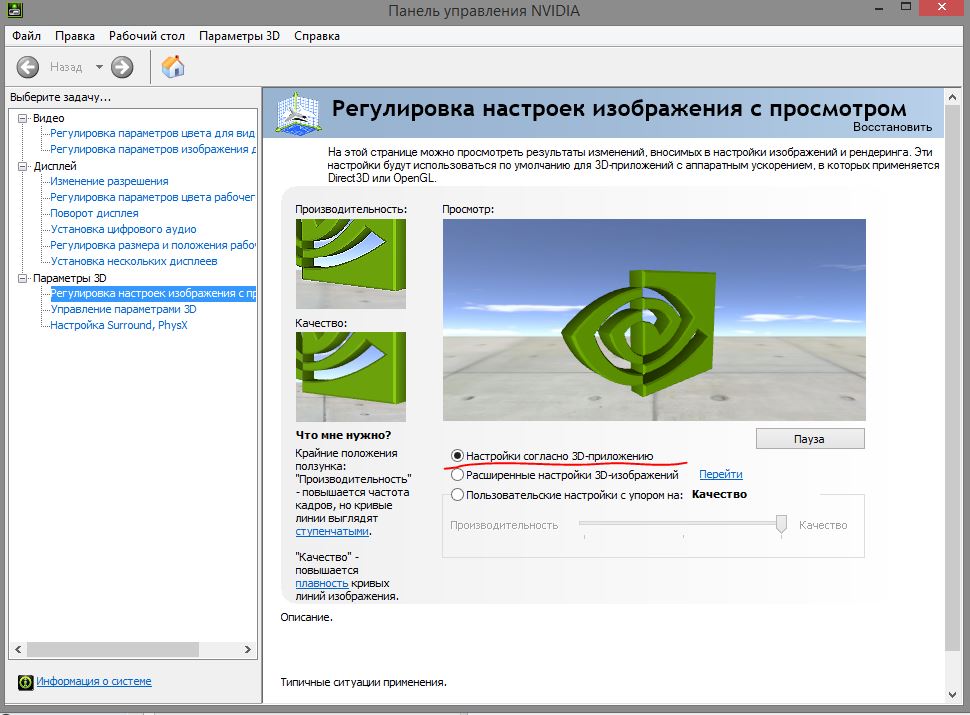Select Регулировка настроек изображения с просмотром
Screen dimensions: 970x715
[152, 294]
